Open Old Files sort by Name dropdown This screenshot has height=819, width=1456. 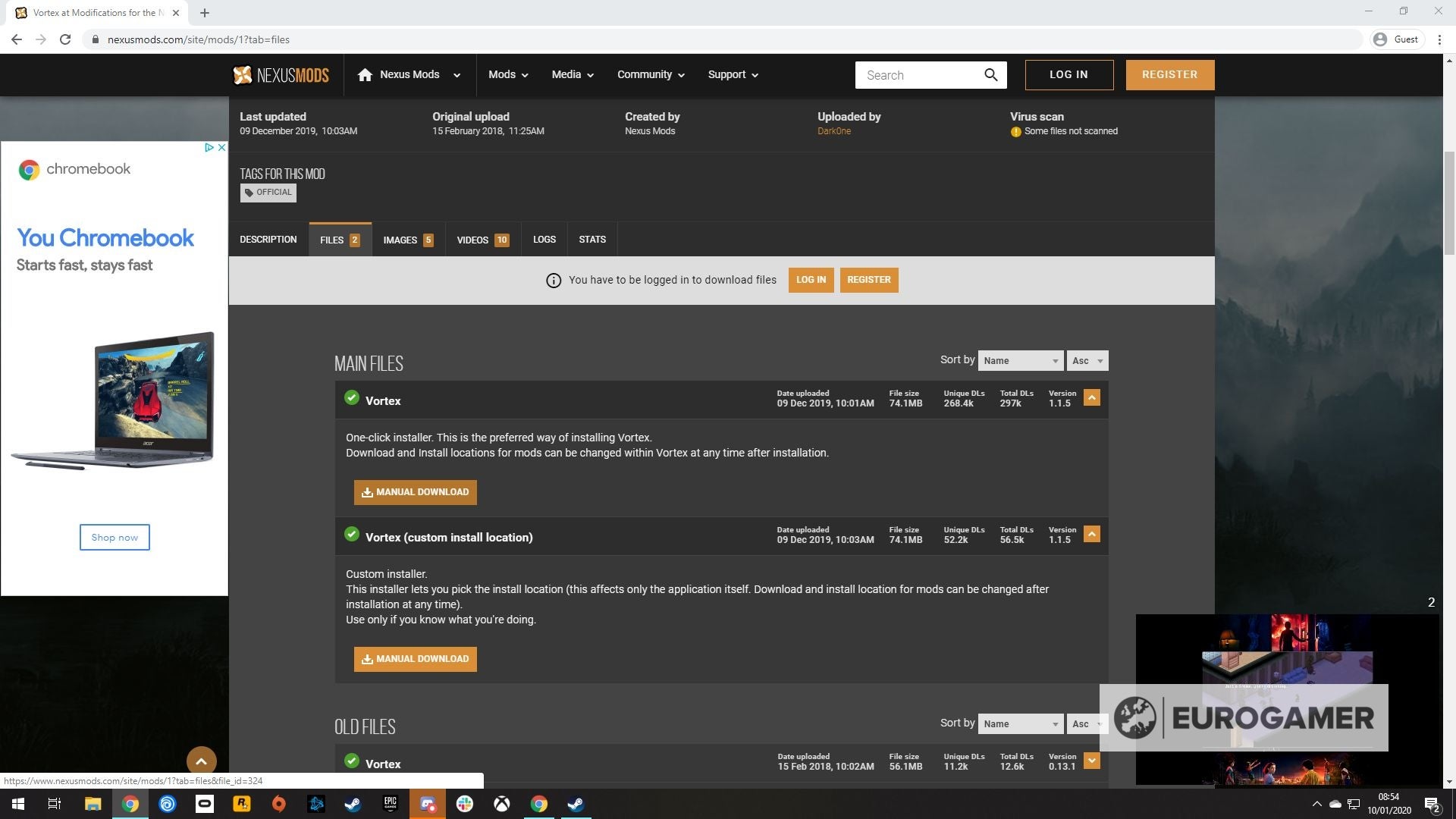click(1020, 724)
